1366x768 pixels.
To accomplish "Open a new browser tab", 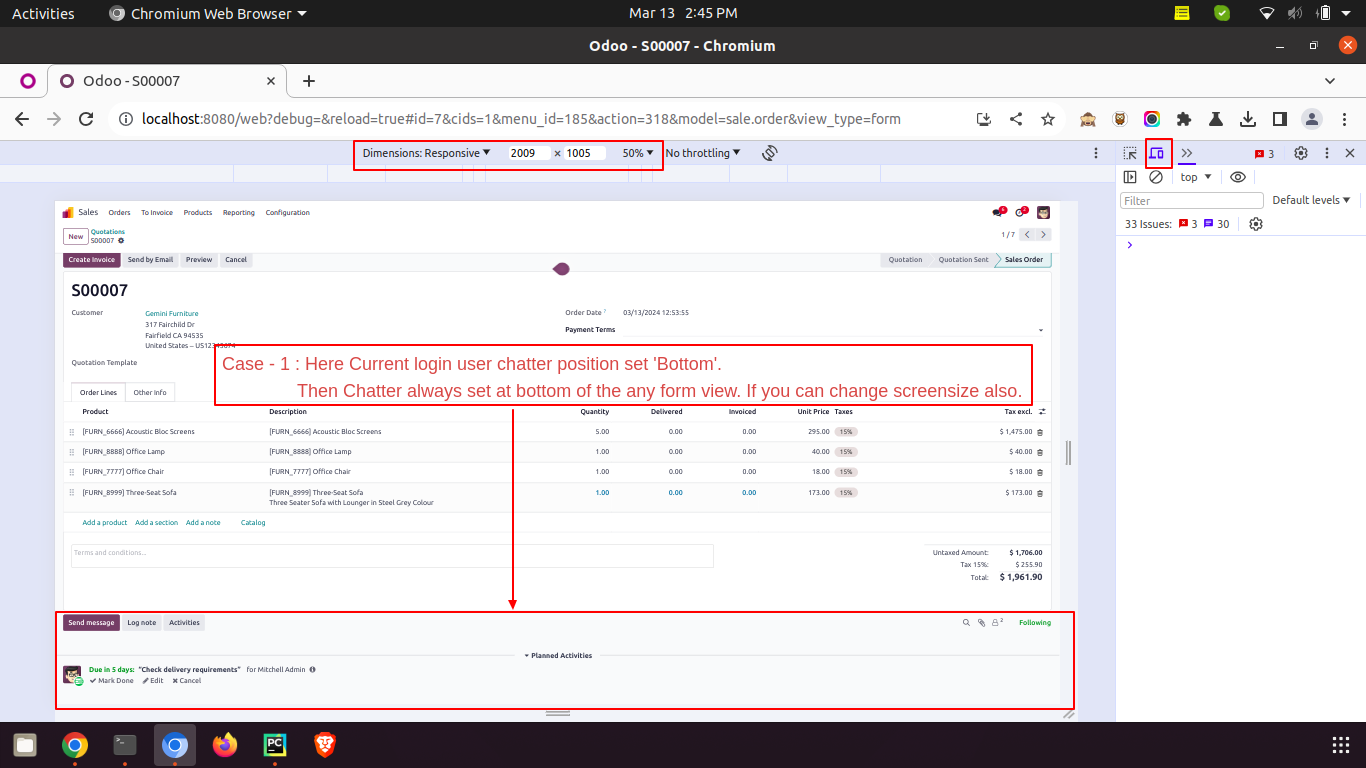I will [309, 81].
